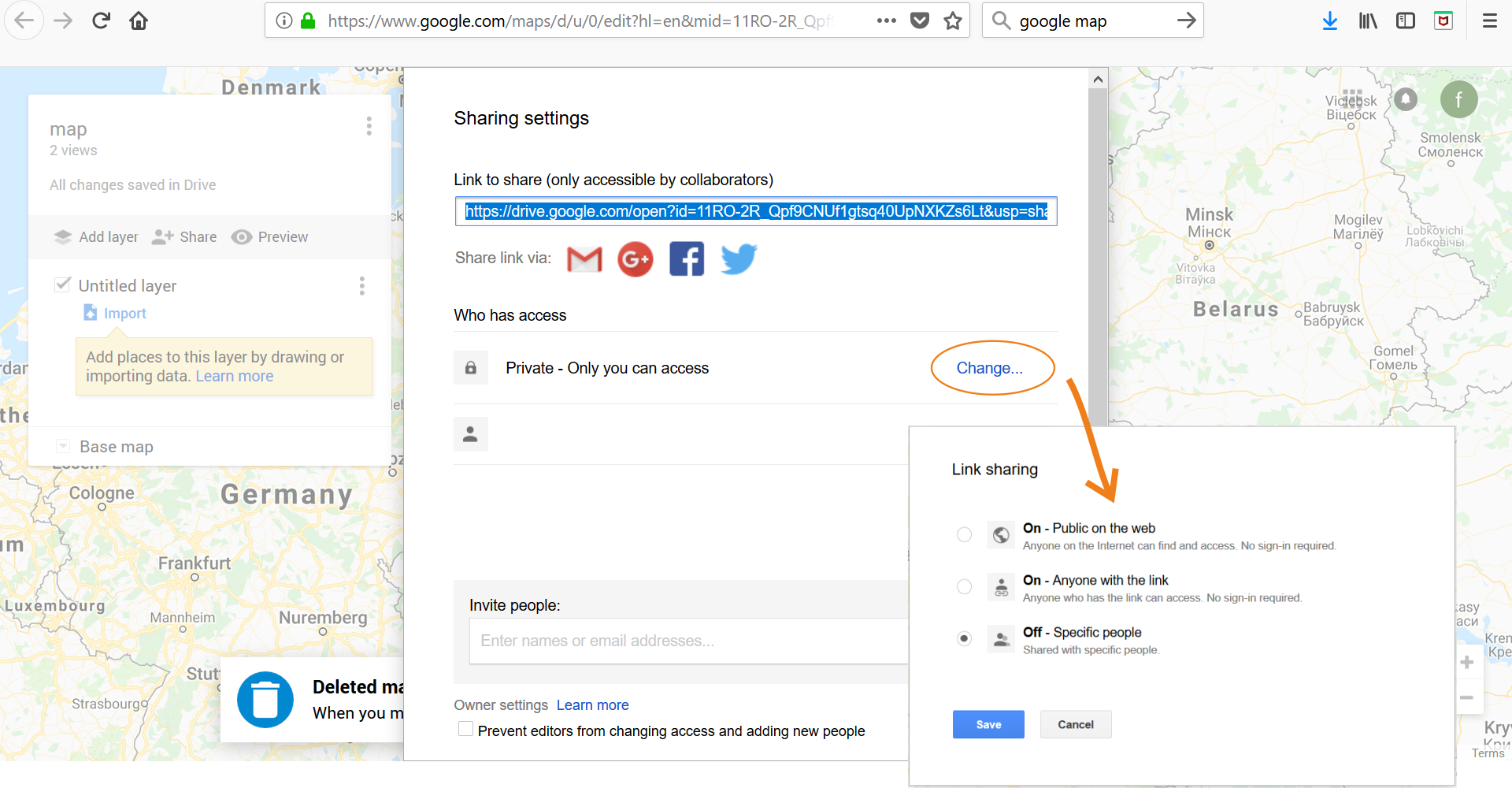
Task: Save the new link sharing setting
Action: coord(988,724)
